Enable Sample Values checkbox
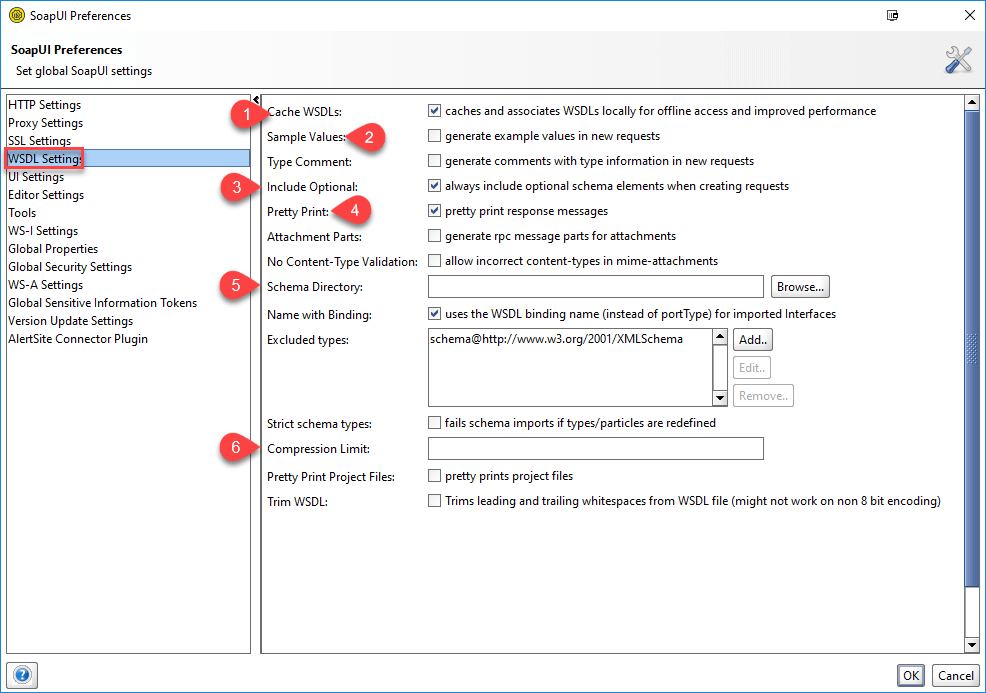The width and height of the screenshot is (986, 693). point(434,136)
